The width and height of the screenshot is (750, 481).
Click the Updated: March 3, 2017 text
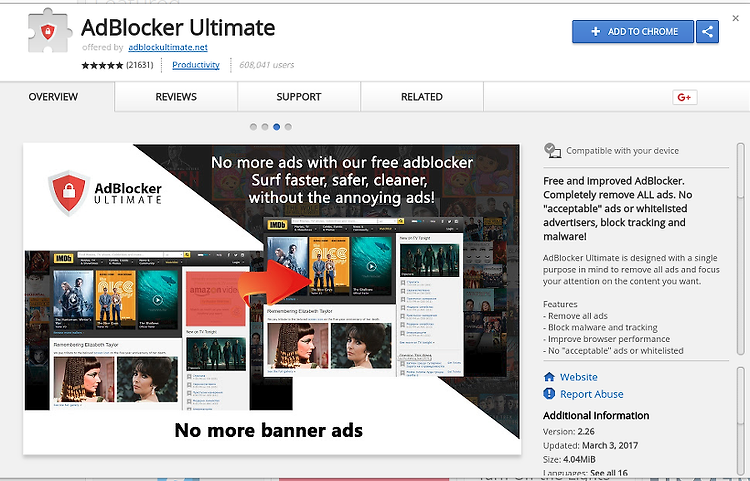[590, 445]
